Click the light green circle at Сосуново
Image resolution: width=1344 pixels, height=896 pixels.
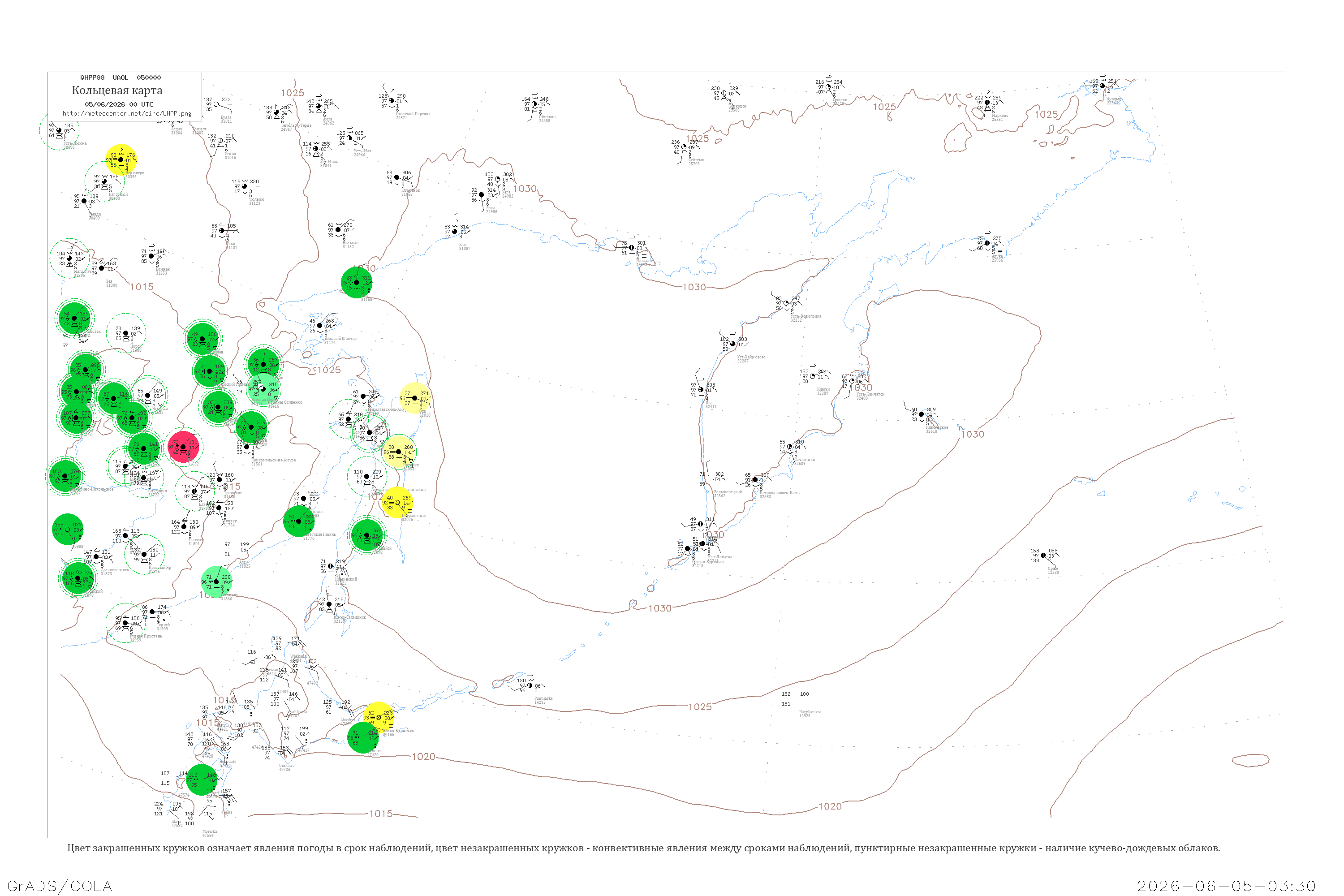point(216,582)
